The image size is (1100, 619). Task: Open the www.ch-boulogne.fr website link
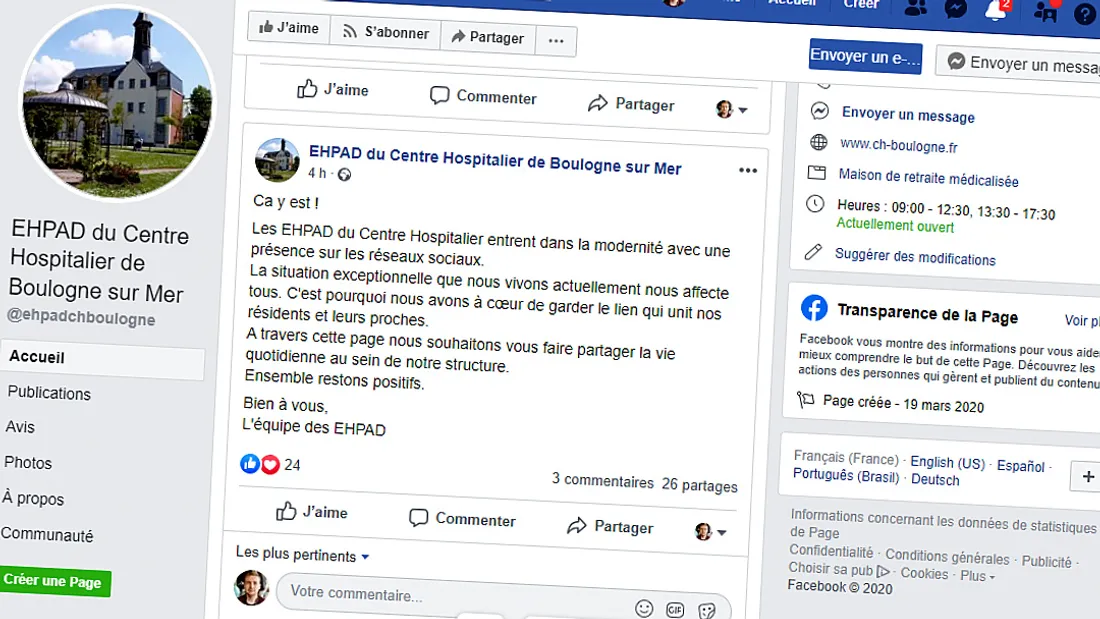tap(899, 145)
